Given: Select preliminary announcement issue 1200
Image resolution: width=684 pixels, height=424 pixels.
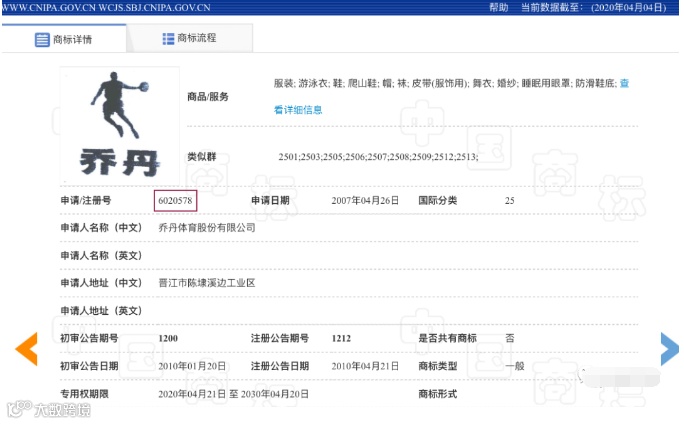Looking at the screenshot, I should (168, 339).
